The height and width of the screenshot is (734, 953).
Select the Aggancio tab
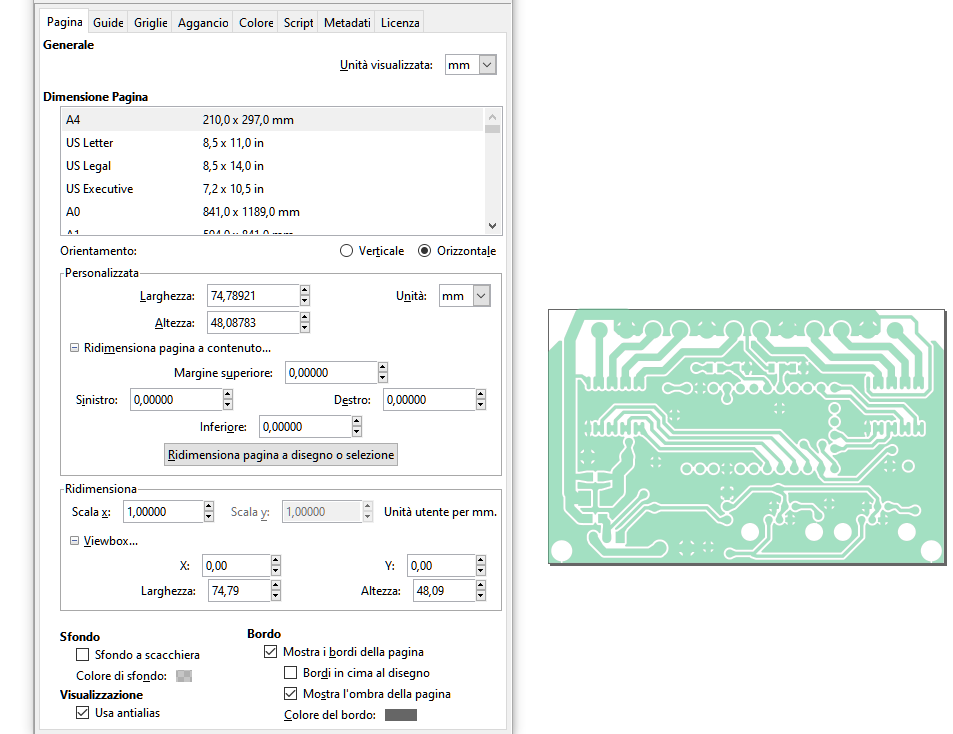pos(203,22)
